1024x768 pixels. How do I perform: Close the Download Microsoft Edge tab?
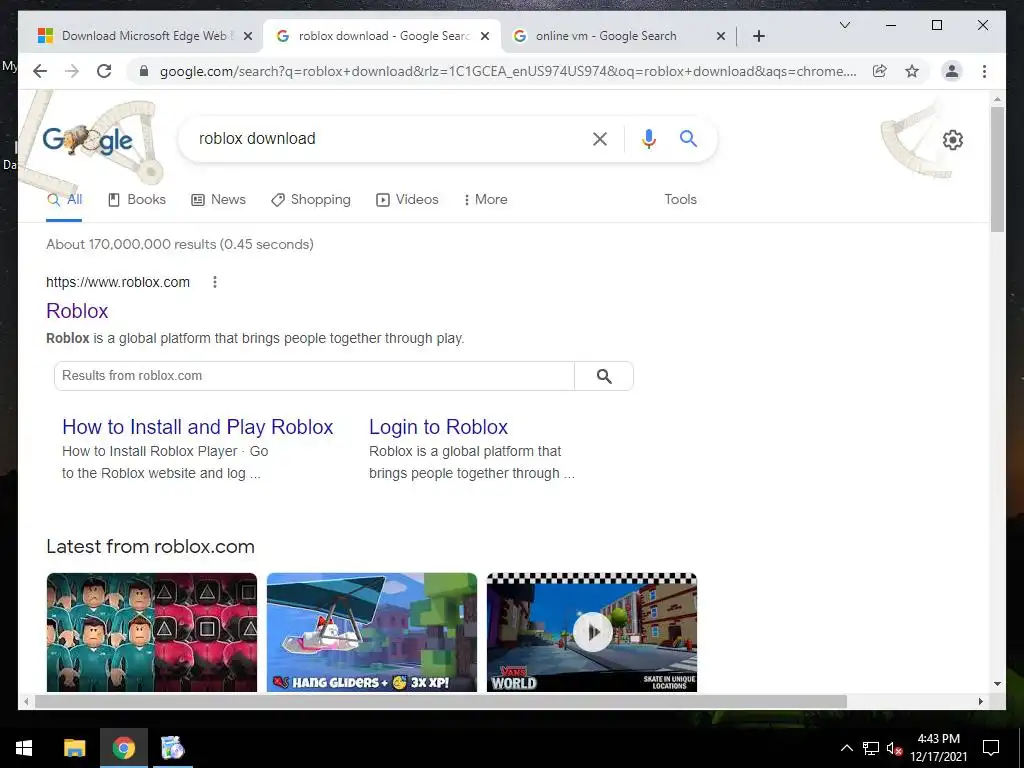click(x=248, y=36)
